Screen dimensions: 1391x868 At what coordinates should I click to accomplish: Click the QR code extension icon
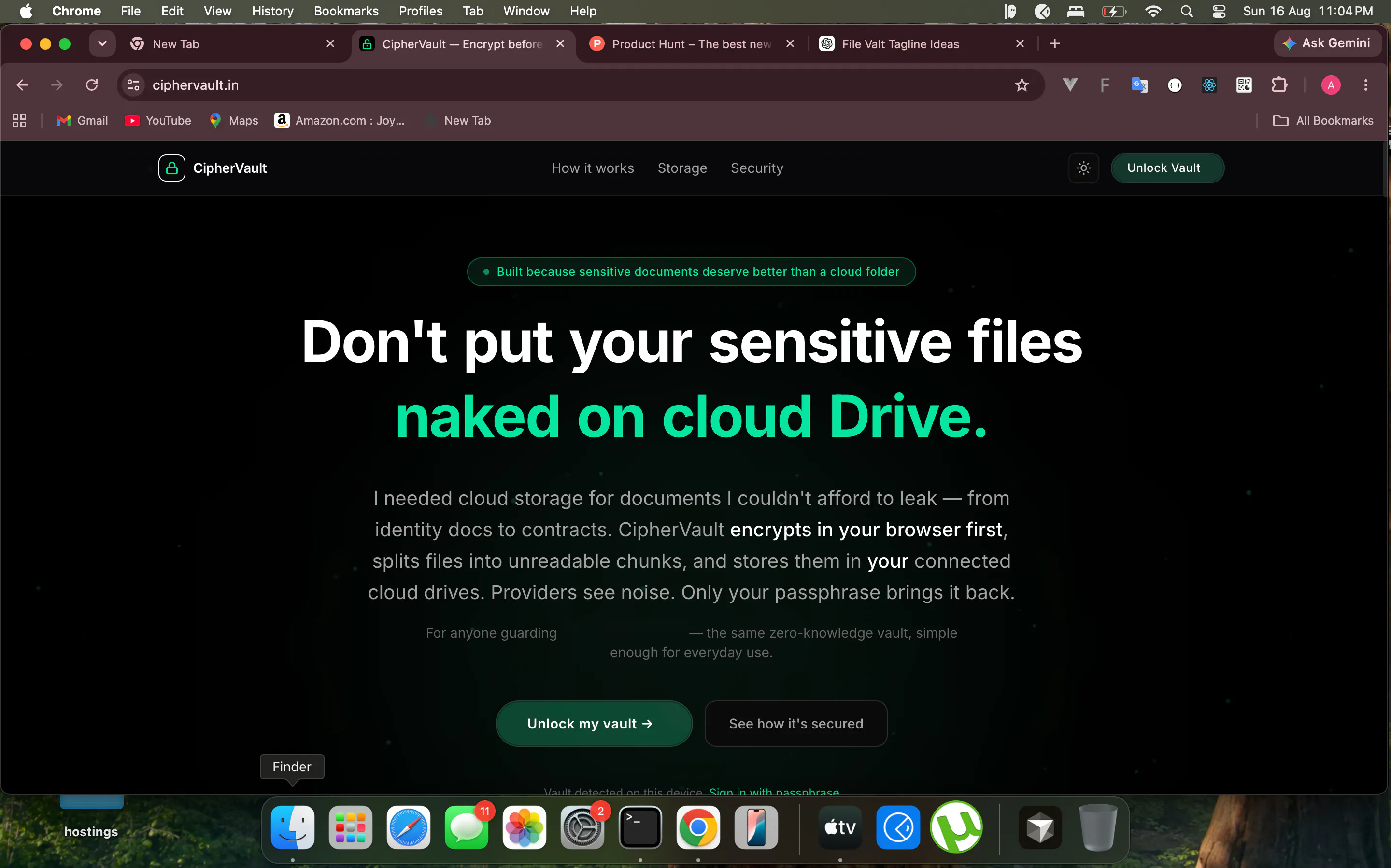pyautogui.click(x=1244, y=85)
